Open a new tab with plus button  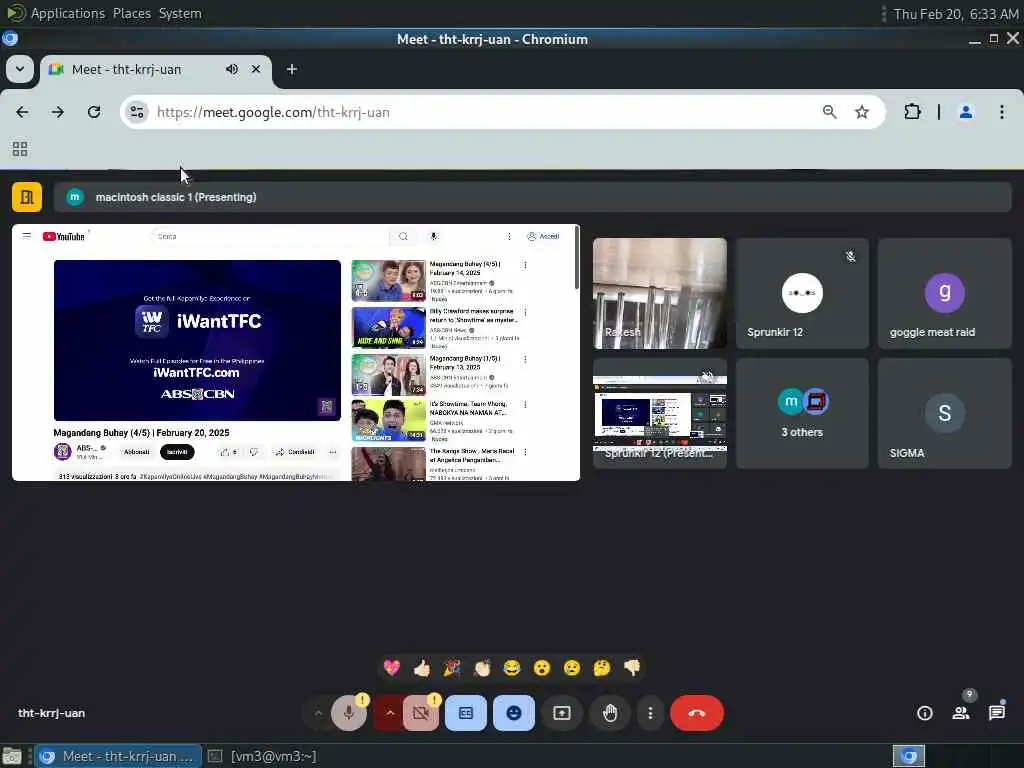[x=292, y=69]
